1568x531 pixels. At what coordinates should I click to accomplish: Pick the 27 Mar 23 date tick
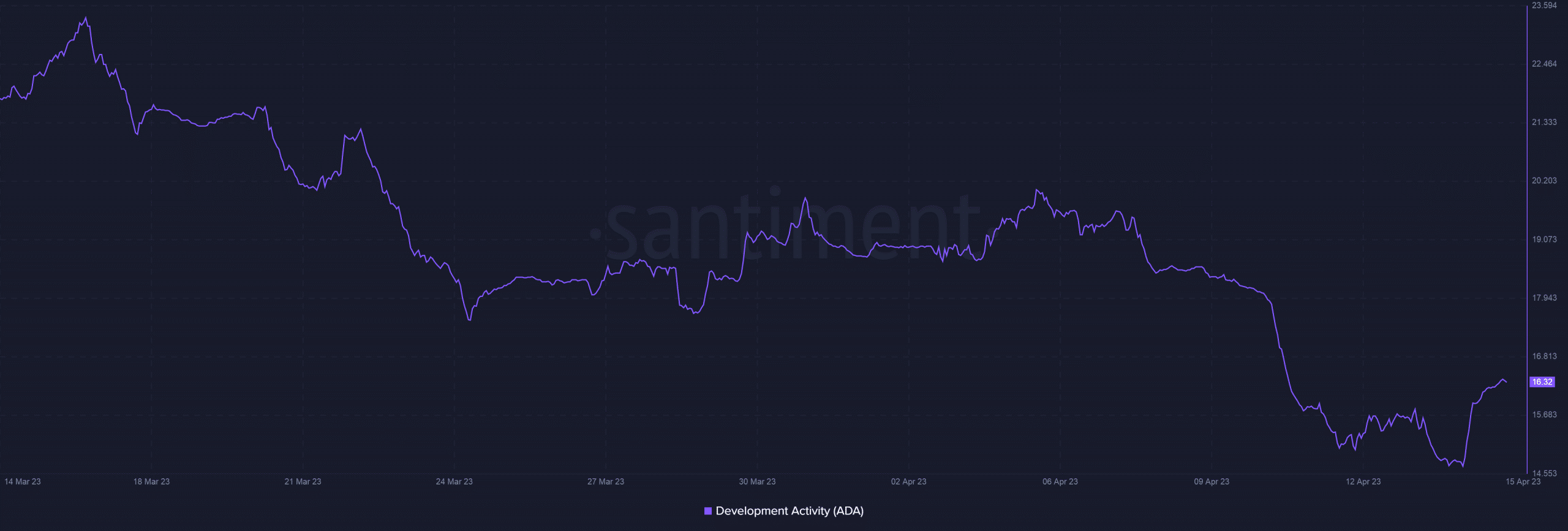point(605,481)
